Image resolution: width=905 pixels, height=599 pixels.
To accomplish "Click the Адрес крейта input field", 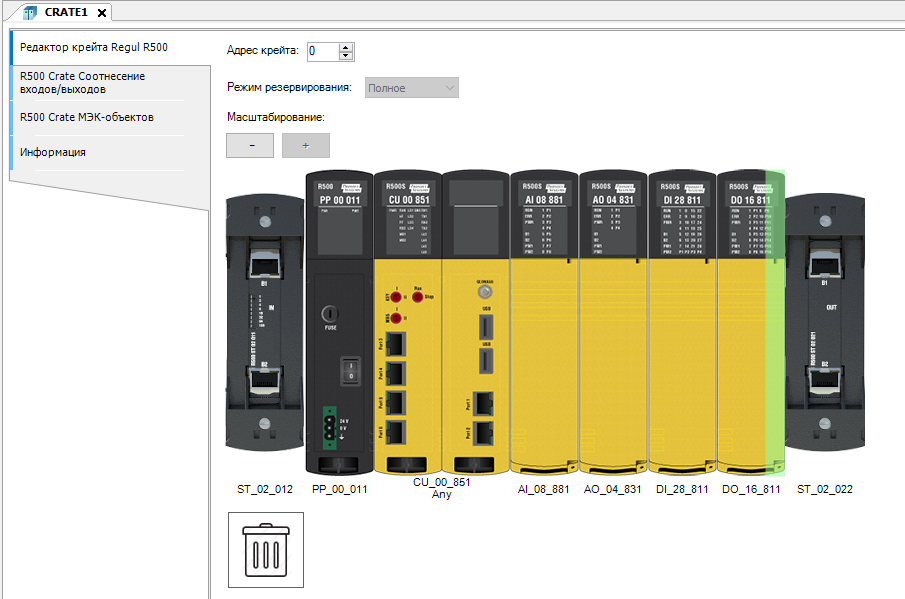I will 322,51.
